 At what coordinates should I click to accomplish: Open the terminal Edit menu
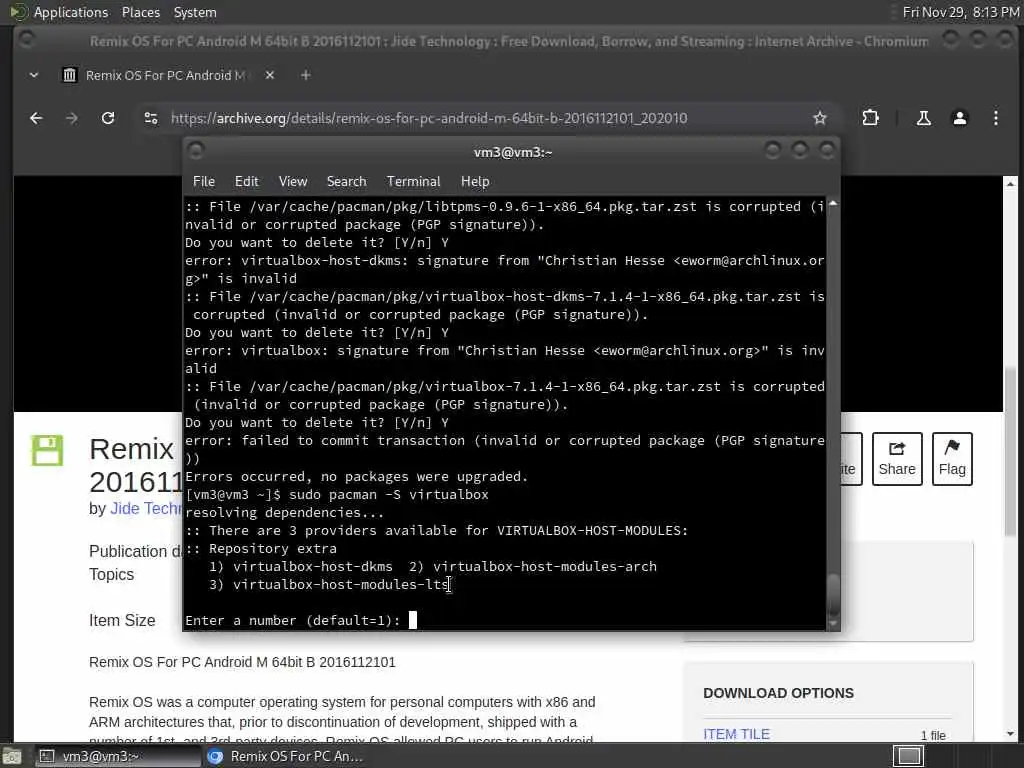(246, 182)
